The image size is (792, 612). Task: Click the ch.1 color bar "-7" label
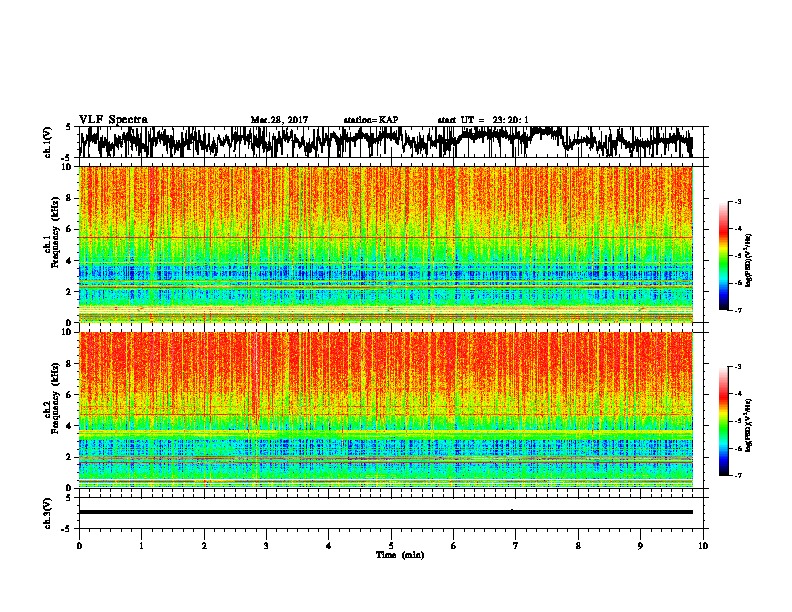coord(738,310)
